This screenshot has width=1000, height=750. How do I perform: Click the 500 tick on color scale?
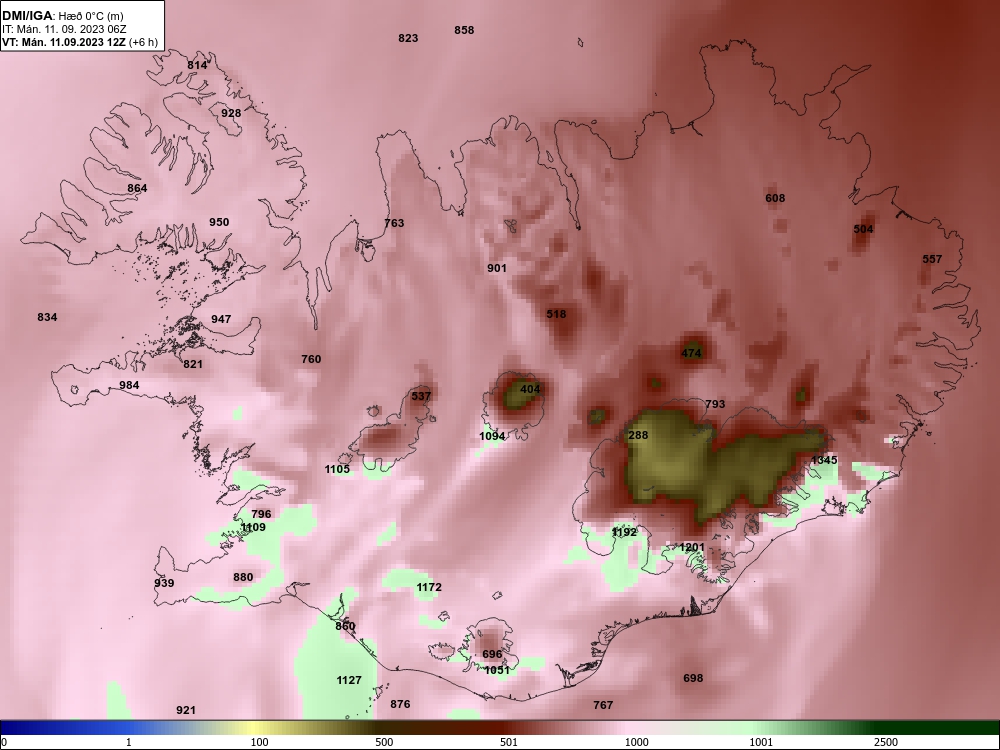[x=384, y=742]
